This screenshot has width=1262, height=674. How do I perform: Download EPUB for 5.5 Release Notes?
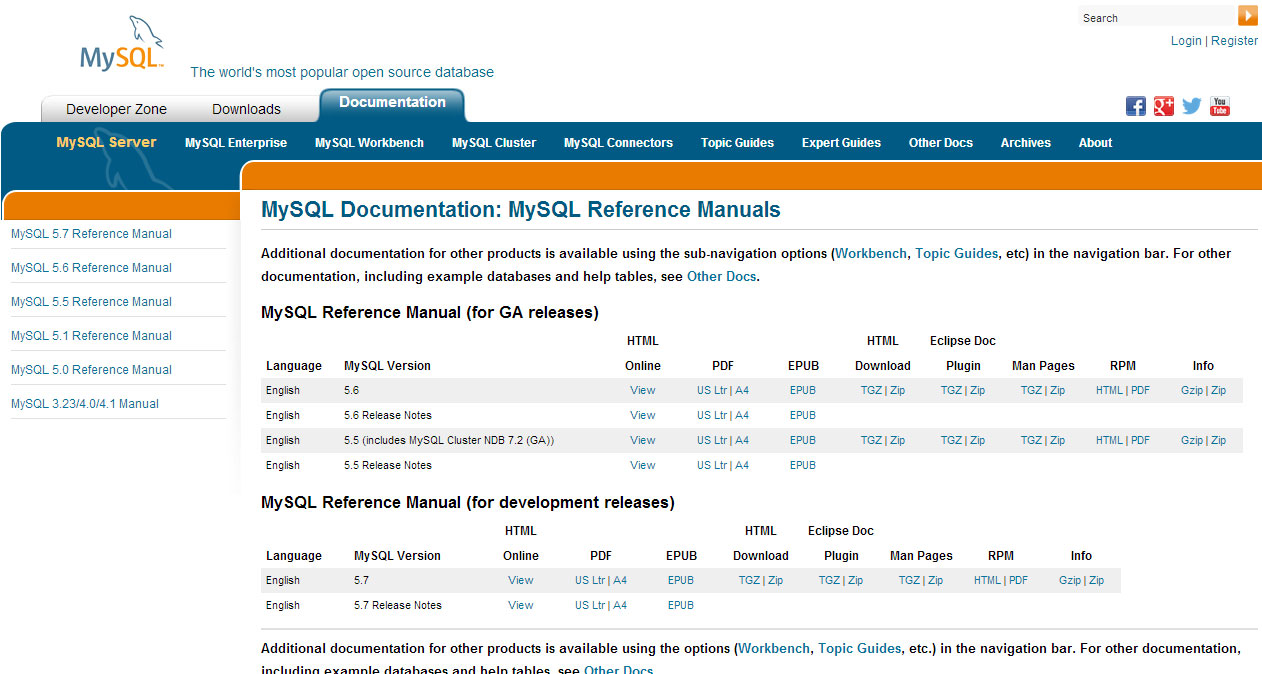[x=803, y=465]
